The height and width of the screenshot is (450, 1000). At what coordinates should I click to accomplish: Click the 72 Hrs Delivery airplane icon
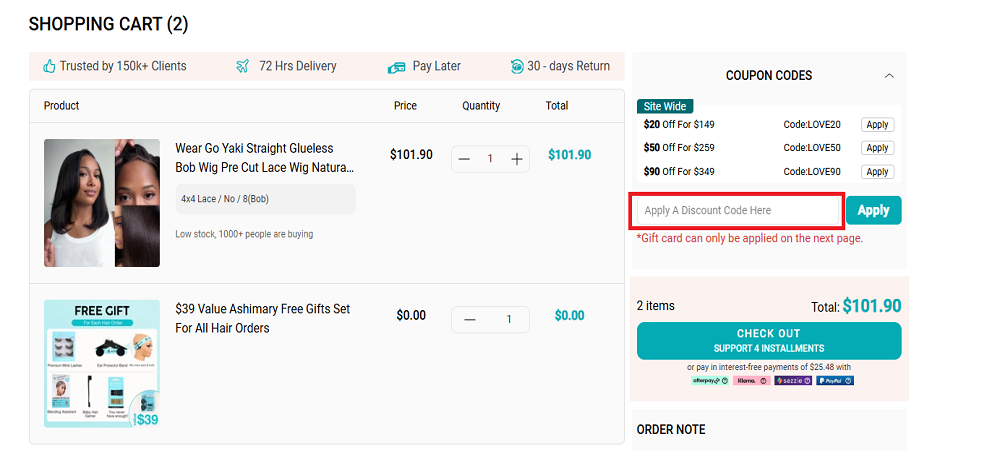(242, 66)
